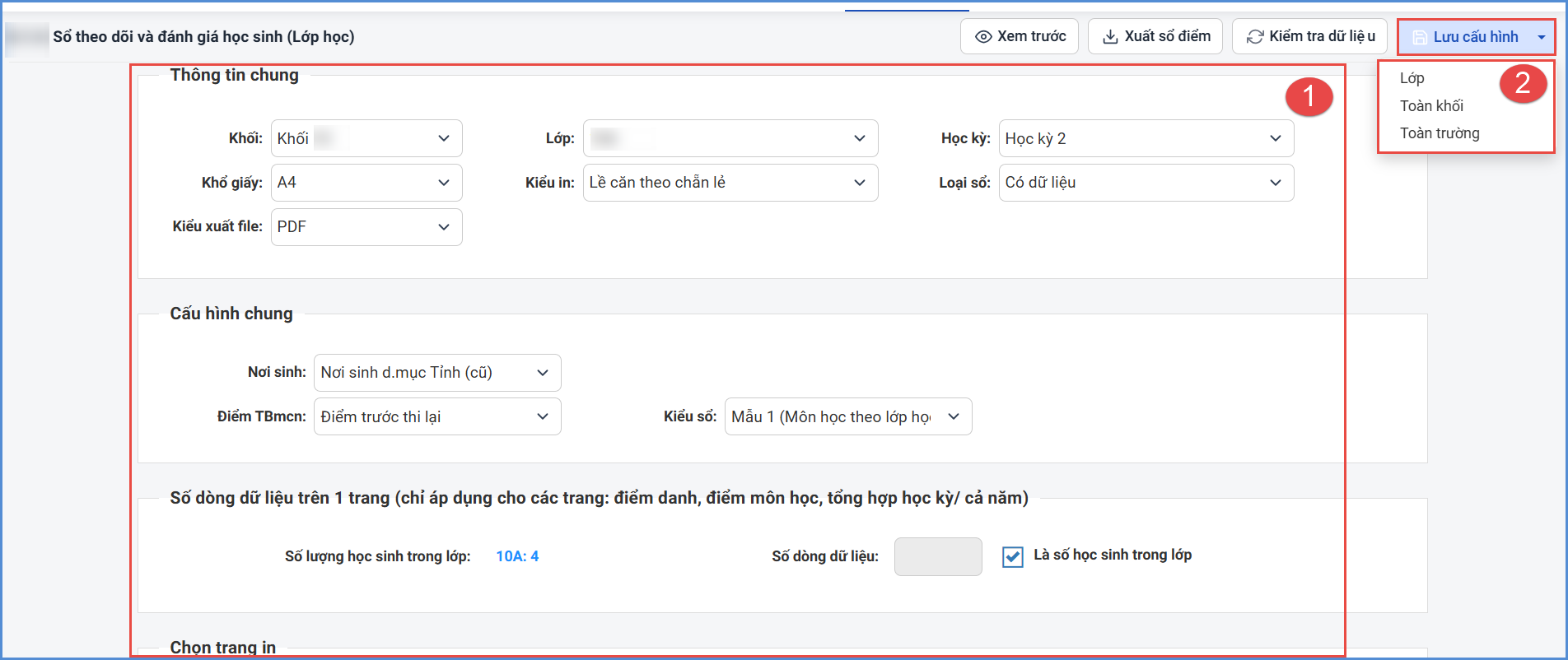Screen dimensions: 1568x660
Task: Click the Số lượng học sinh trong lớp label
Action: [378, 556]
